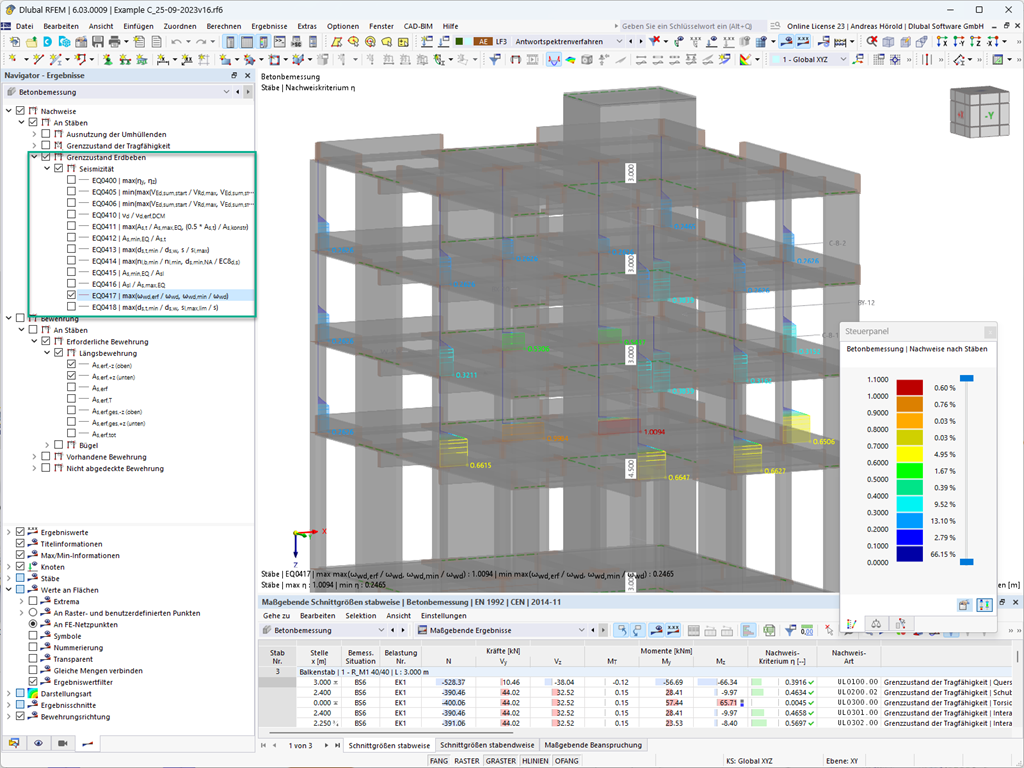Toggle the Ausnutzung der Umhüllenden checkbox
This screenshot has height=768, width=1024.
[x=46, y=133]
